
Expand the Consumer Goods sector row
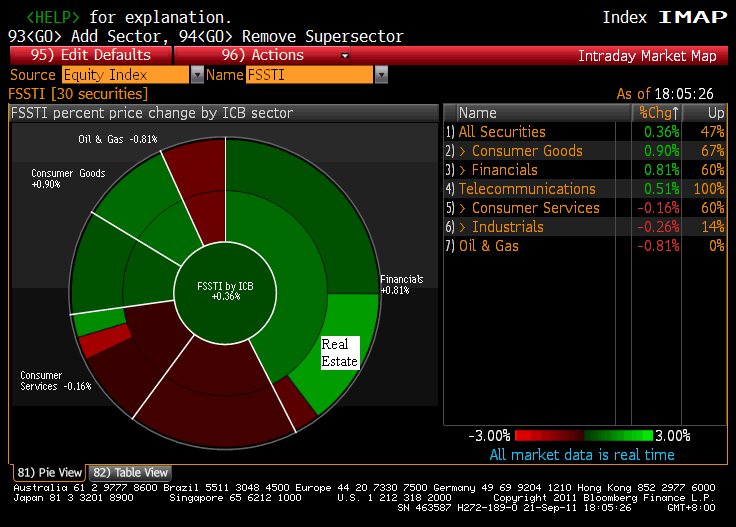coord(463,151)
